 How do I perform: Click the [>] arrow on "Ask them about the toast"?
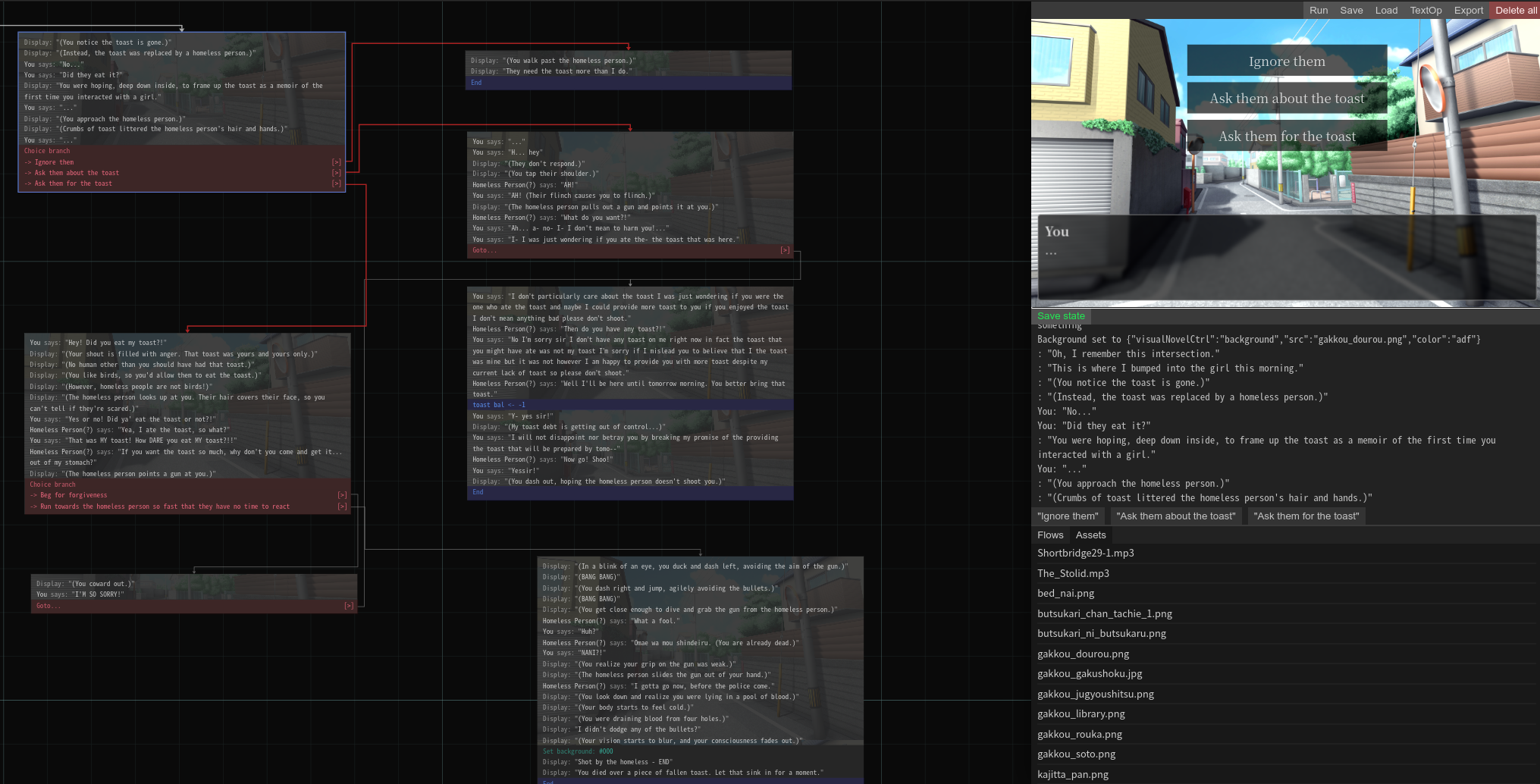pos(336,172)
